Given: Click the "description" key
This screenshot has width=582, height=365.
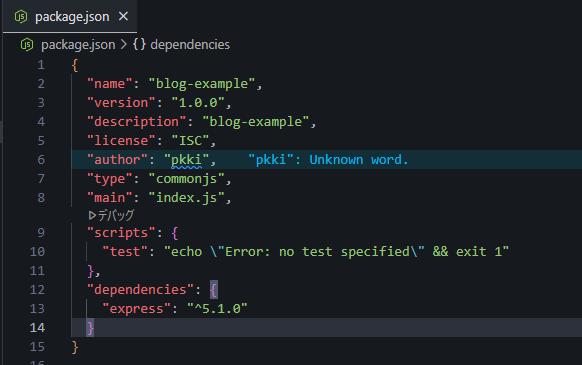Looking at the screenshot, I should 137,122.
